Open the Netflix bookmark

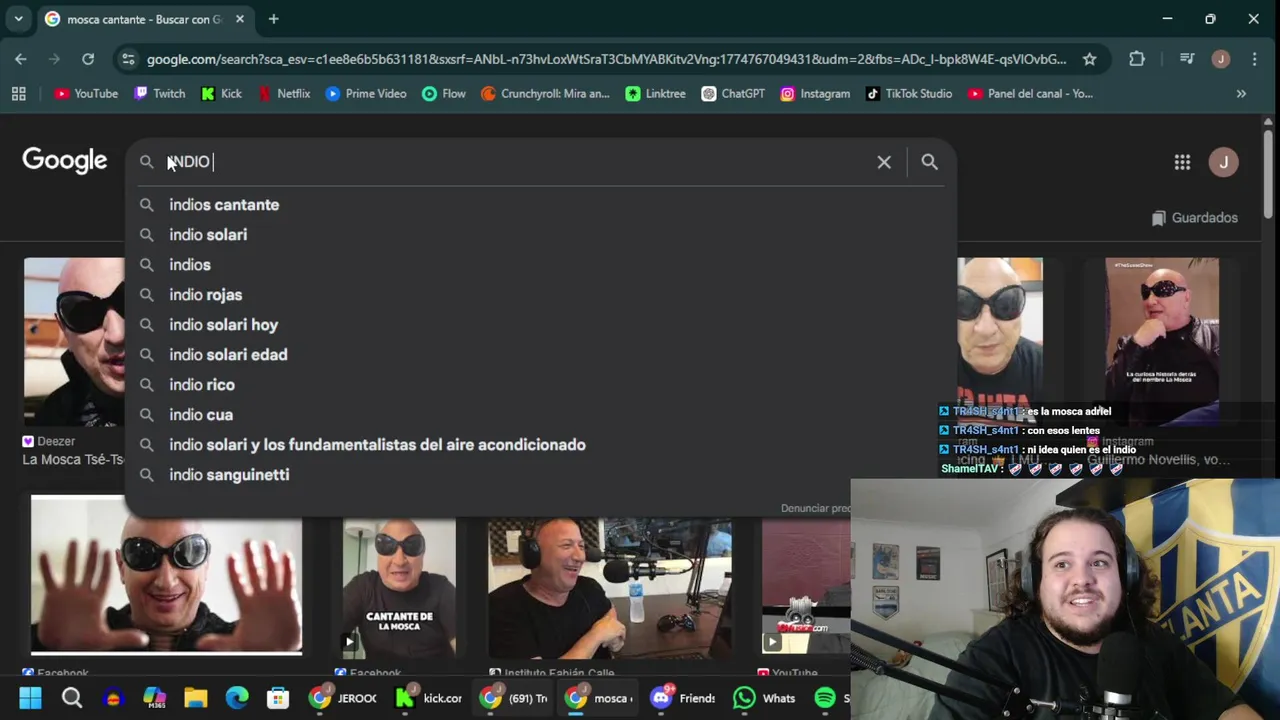click(x=283, y=93)
